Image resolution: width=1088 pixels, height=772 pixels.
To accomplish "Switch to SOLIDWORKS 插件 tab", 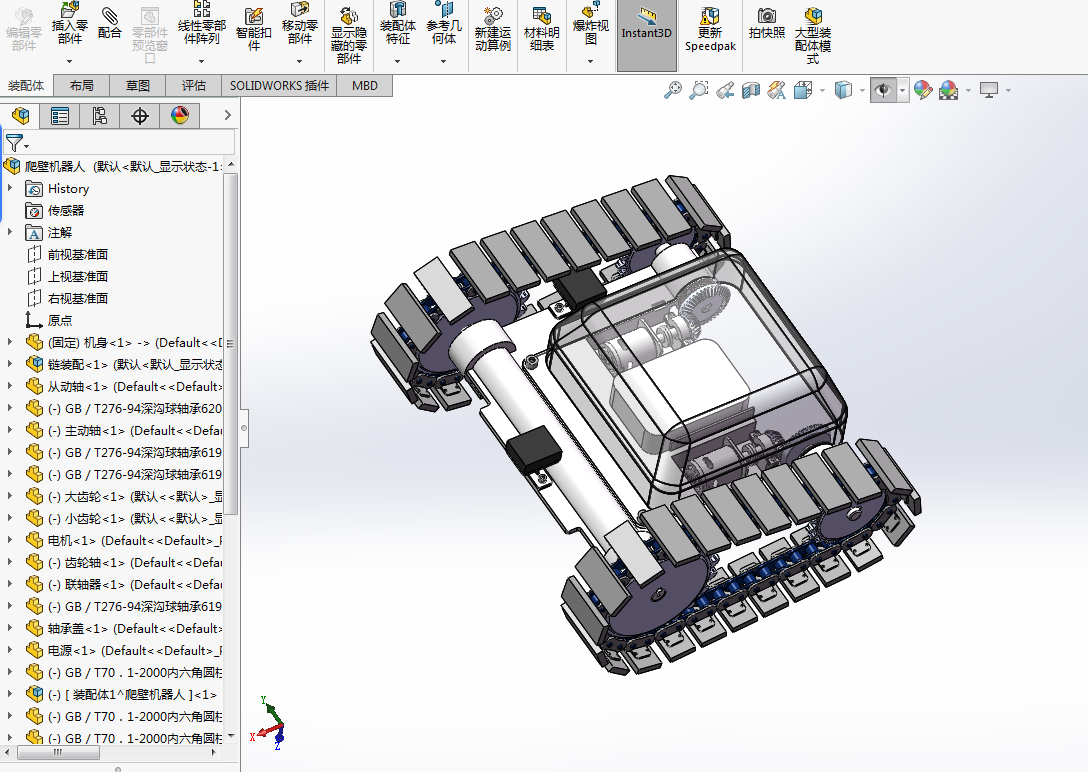I will pos(279,85).
